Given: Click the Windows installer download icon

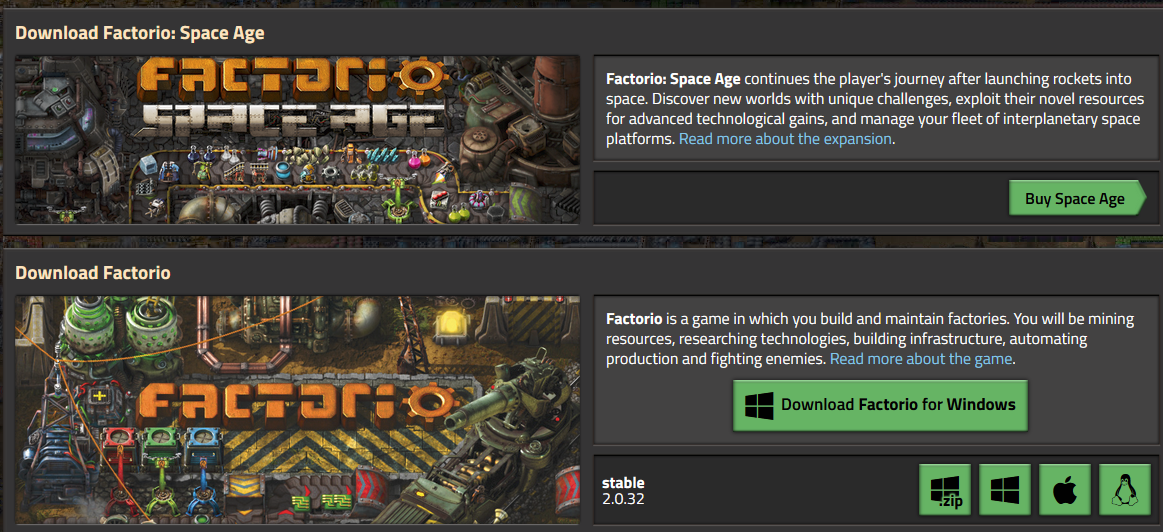Looking at the screenshot, I should tap(1005, 490).
